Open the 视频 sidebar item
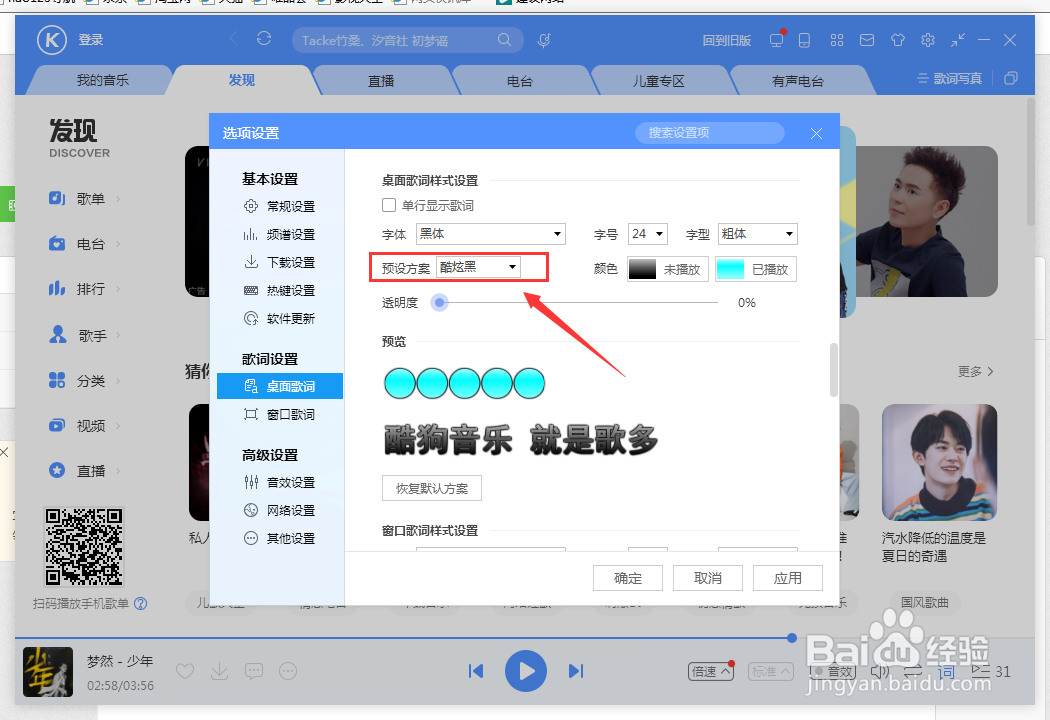Image resolution: width=1050 pixels, height=720 pixels. point(84,425)
